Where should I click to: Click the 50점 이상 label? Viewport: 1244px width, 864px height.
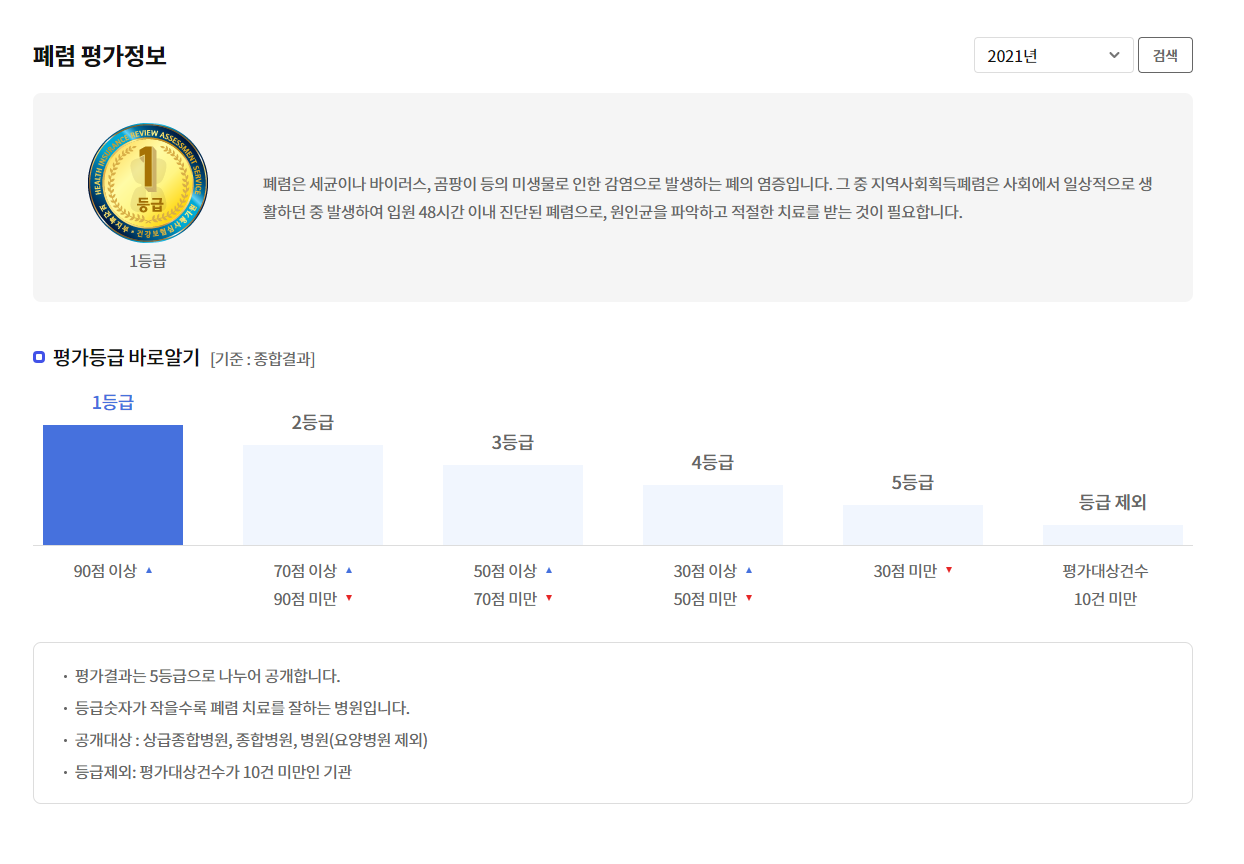pyautogui.click(x=505, y=571)
